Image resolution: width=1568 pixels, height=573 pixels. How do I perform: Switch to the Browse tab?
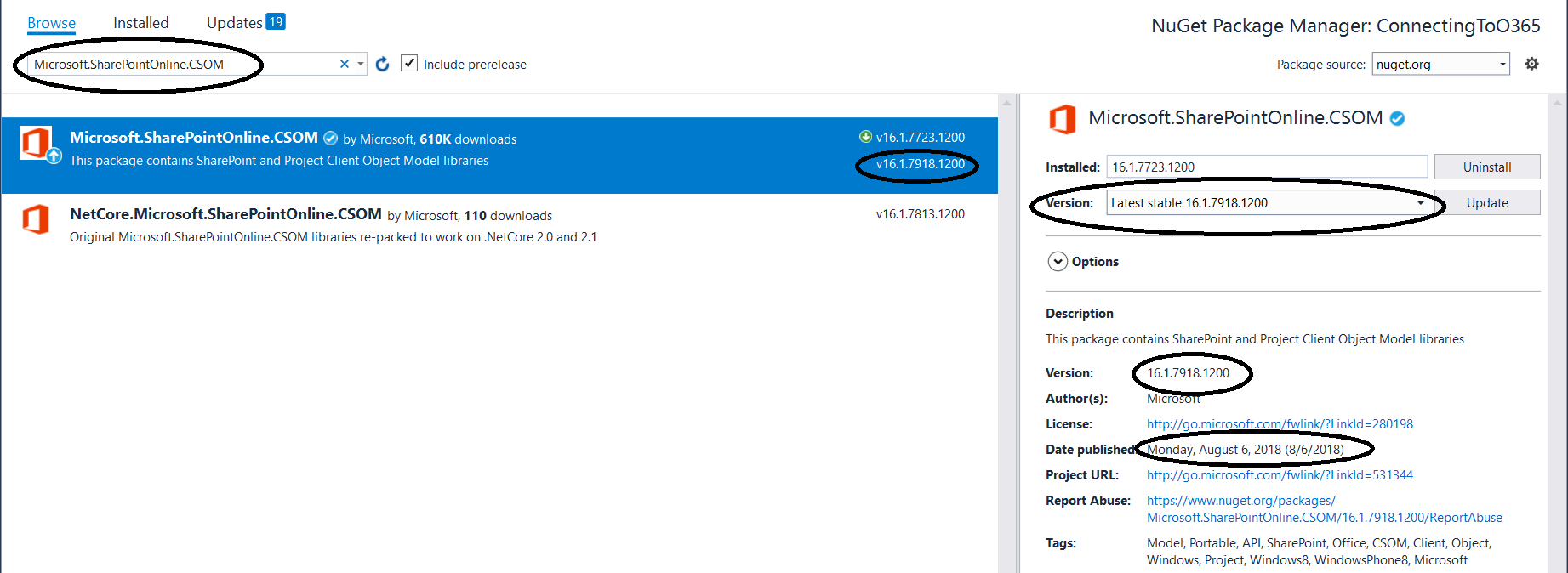click(51, 23)
